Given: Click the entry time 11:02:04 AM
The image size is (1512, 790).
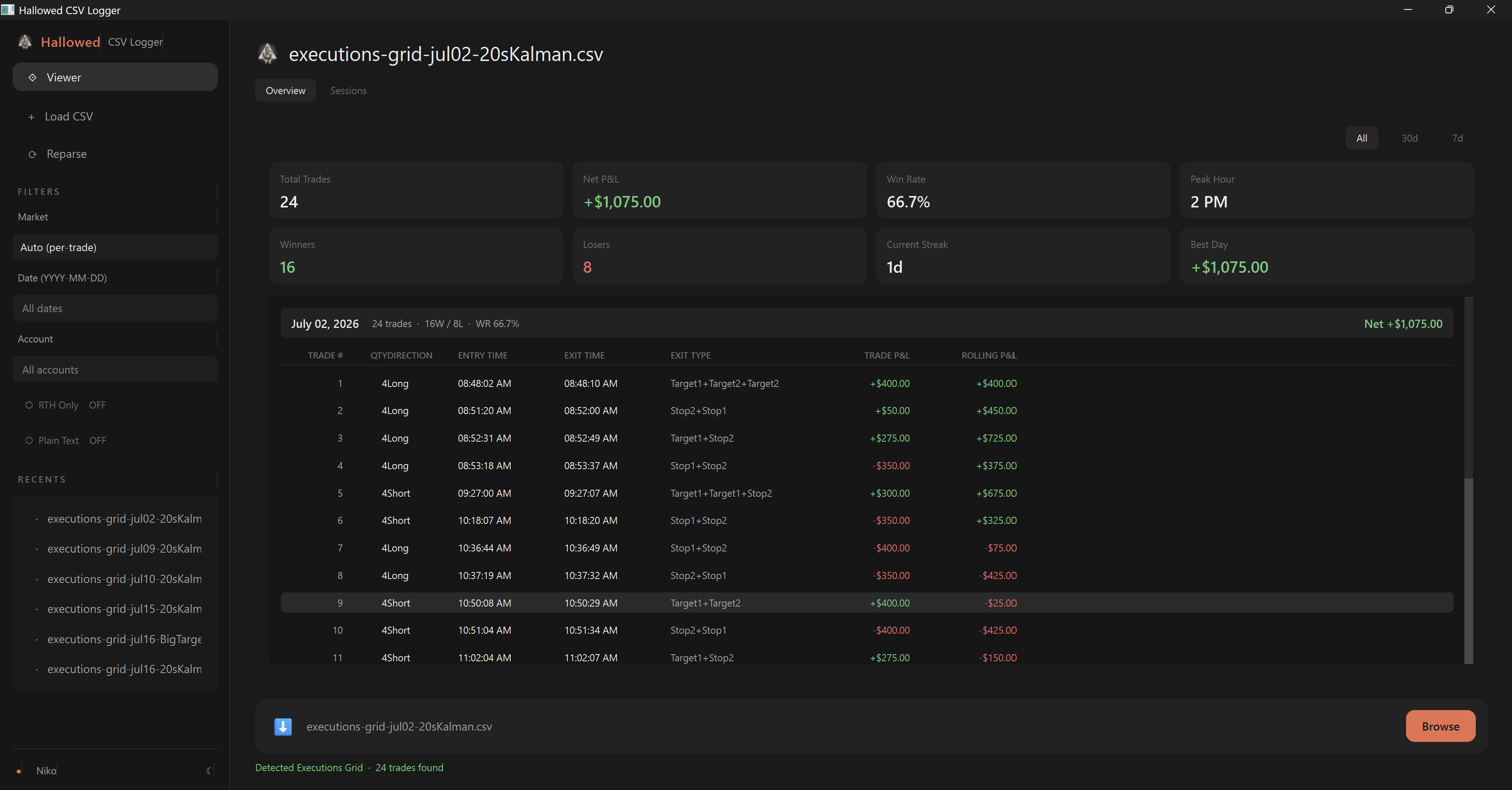Looking at the screenshot, I should 484,658.
